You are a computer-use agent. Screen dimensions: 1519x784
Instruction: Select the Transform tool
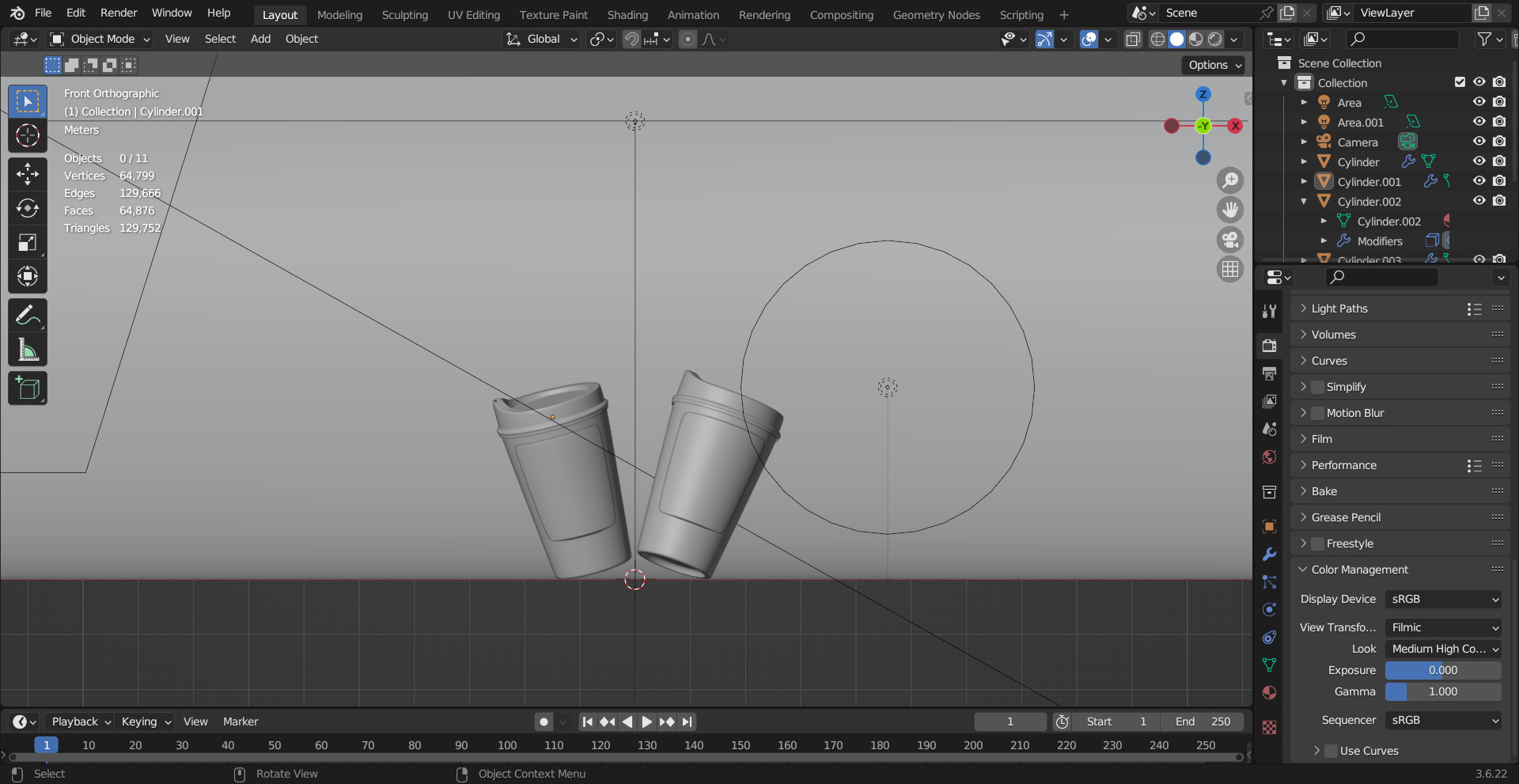point(28,276)
